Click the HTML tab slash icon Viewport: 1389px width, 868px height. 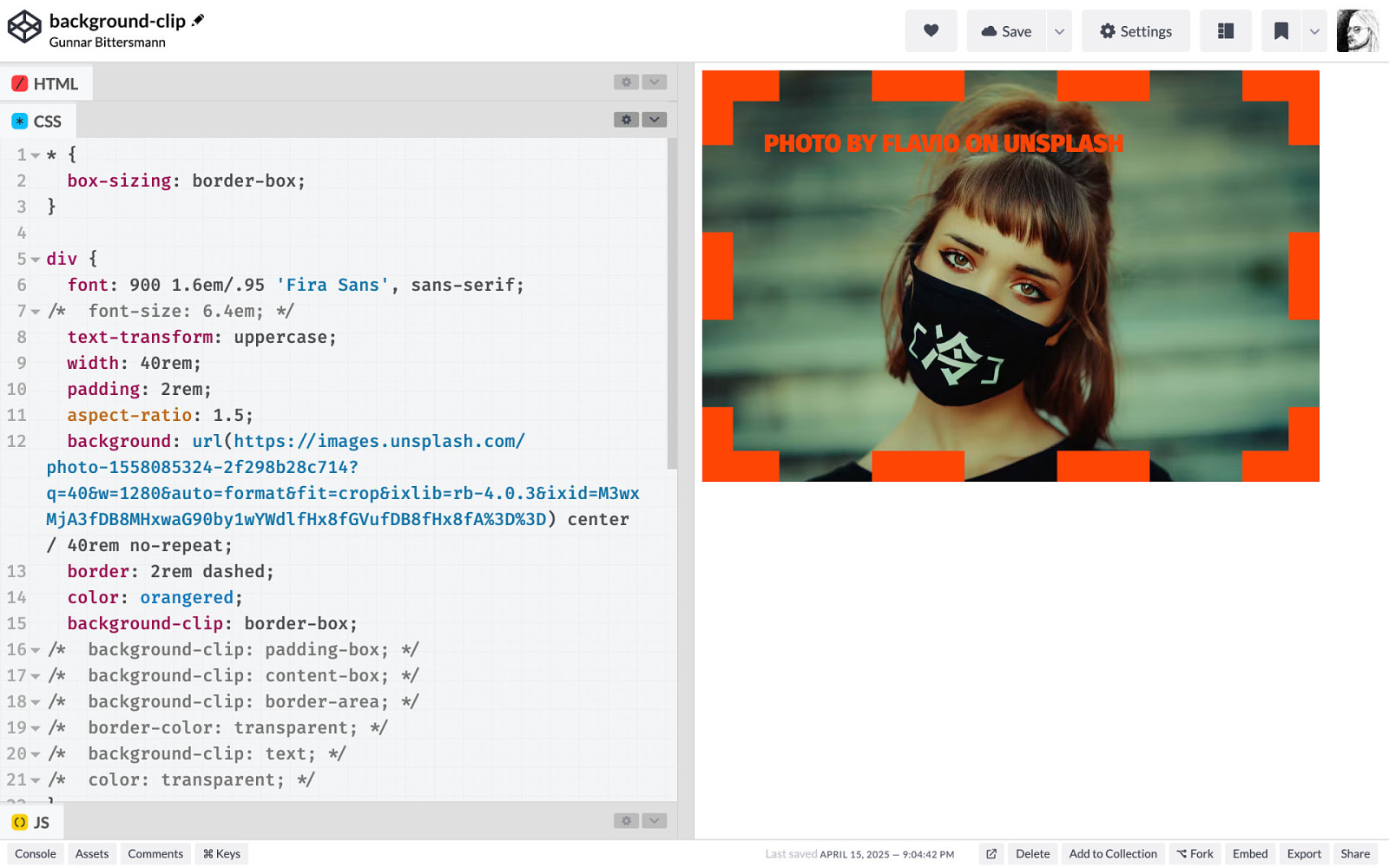pos(19,83)
